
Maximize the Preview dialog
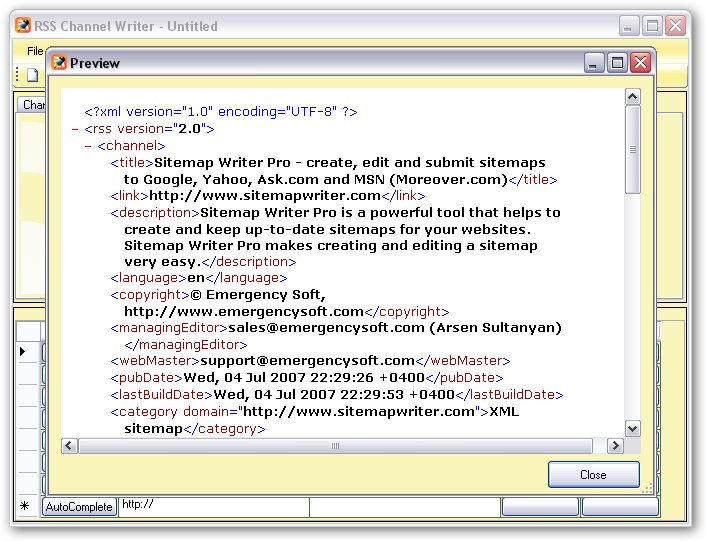[x=617, y=63]
